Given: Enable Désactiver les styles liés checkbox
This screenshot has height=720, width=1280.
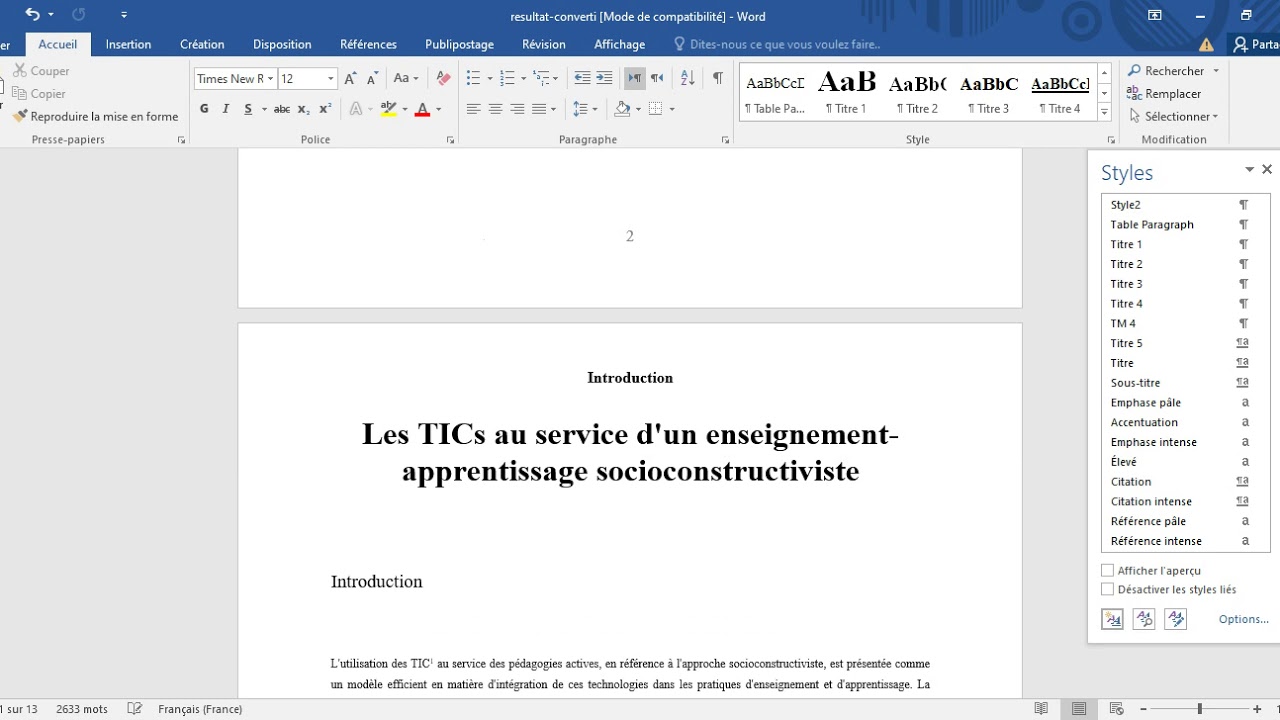Looking at the screenshot, I should (x=1107, y=590).
